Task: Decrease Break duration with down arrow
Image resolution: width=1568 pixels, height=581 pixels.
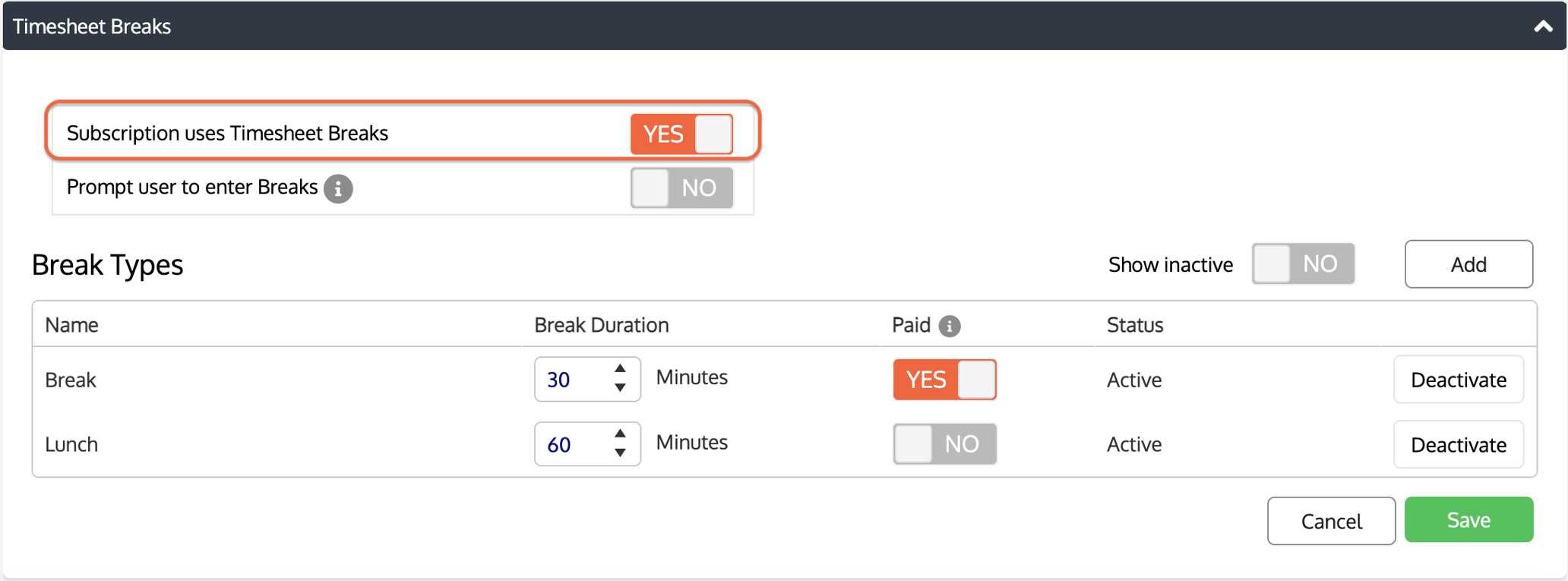Action: [x=620, y=387]
